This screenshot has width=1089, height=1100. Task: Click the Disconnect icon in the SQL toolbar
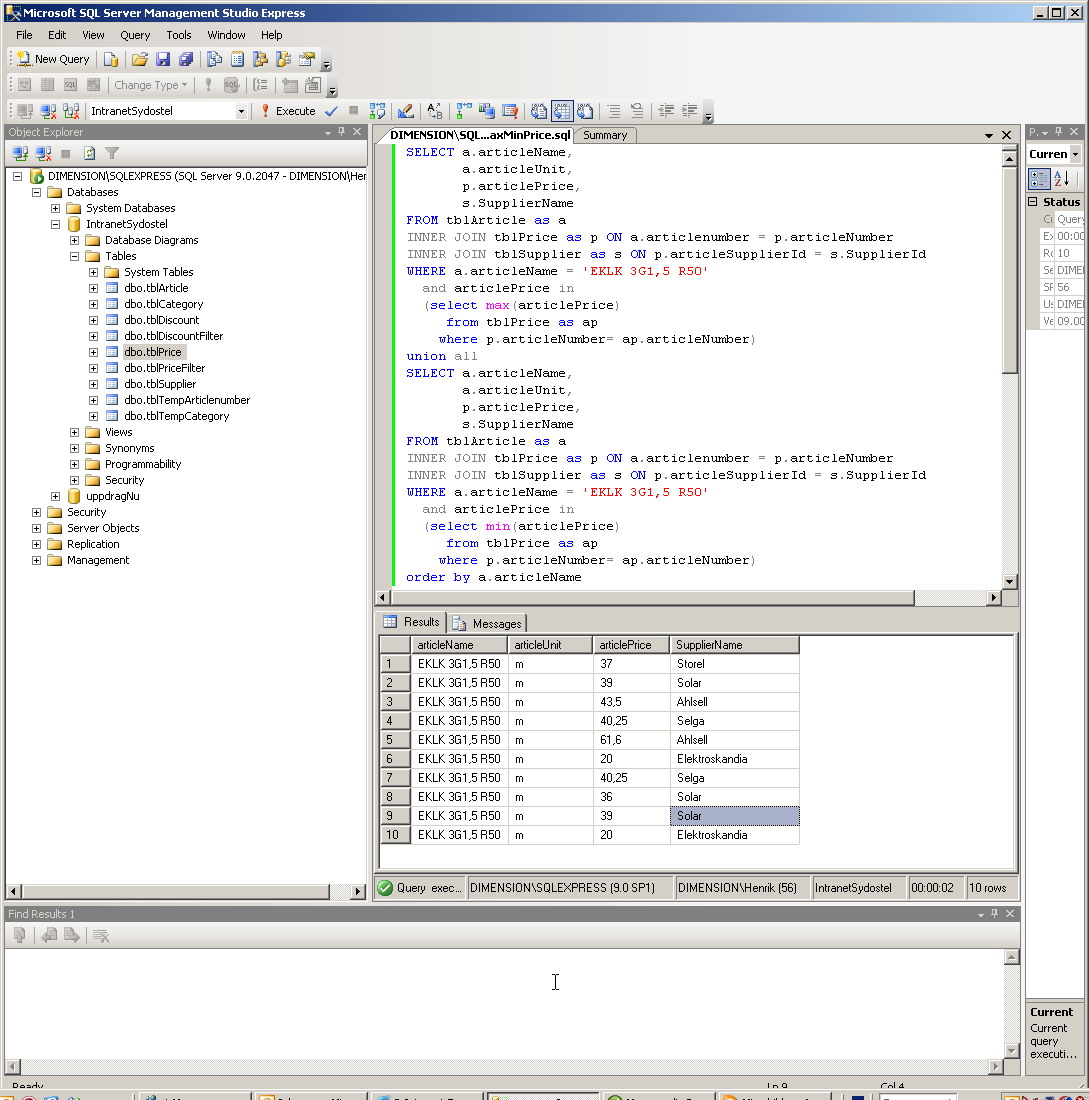48,111
